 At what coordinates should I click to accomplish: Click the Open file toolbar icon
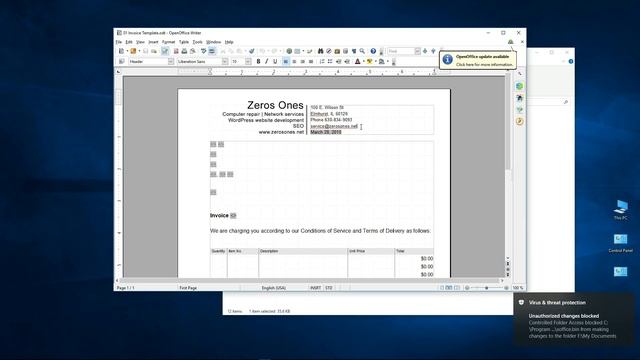pos(133,51)
